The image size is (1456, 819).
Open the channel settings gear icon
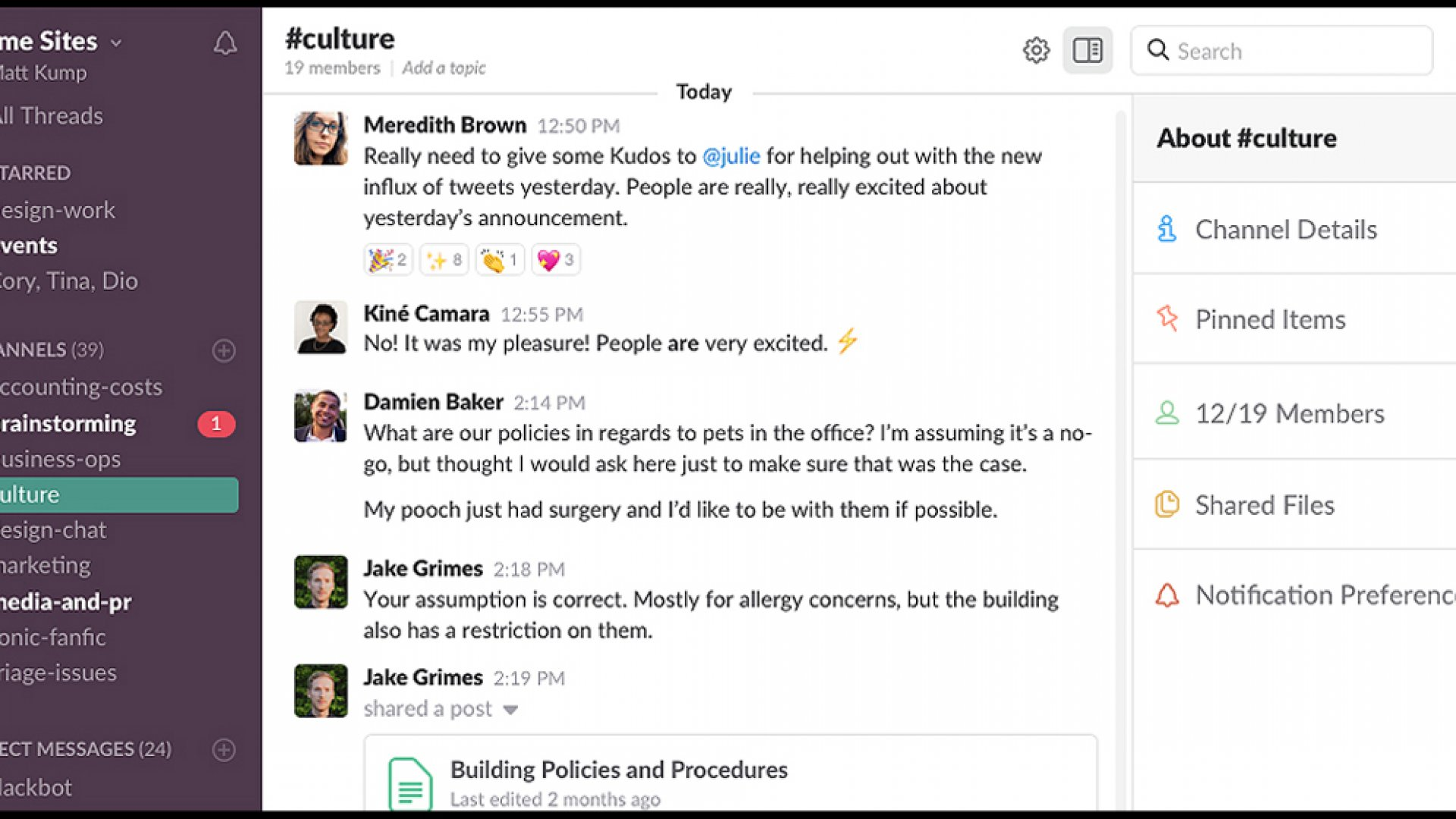click(x=1037, y=50)
